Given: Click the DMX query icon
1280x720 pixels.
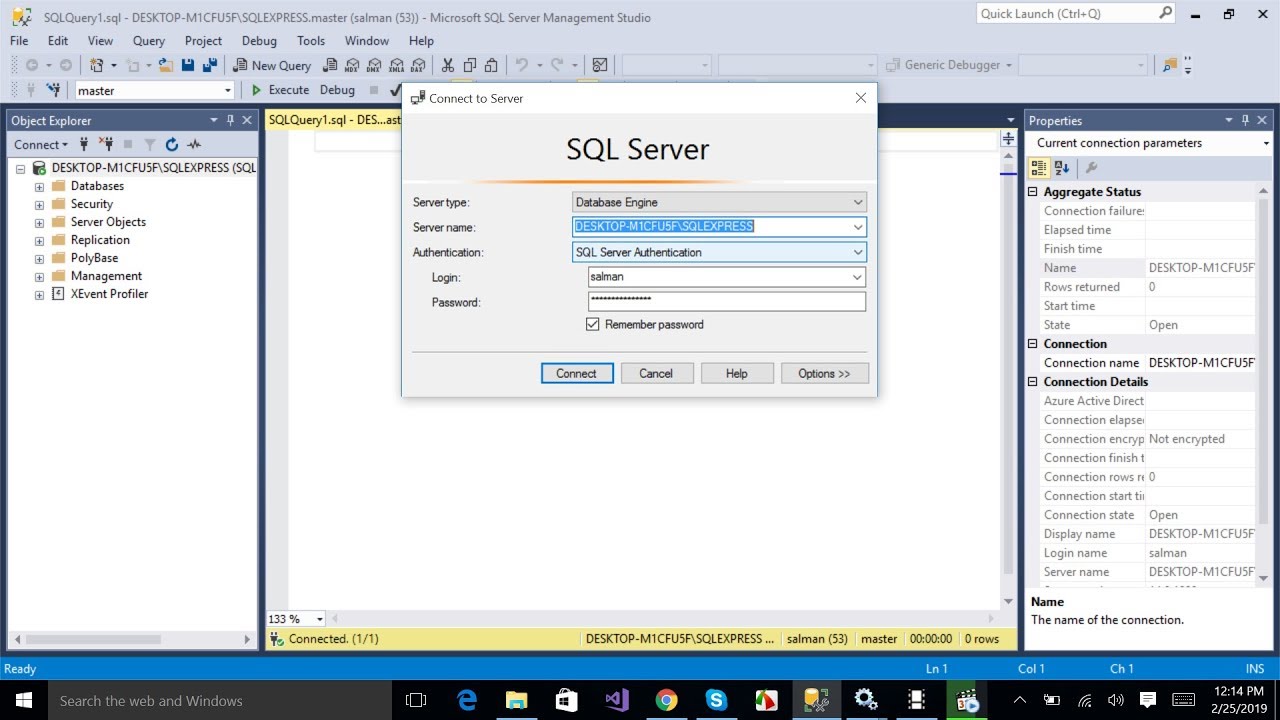Looking at the screenshot, I should [x=374, y=65].
